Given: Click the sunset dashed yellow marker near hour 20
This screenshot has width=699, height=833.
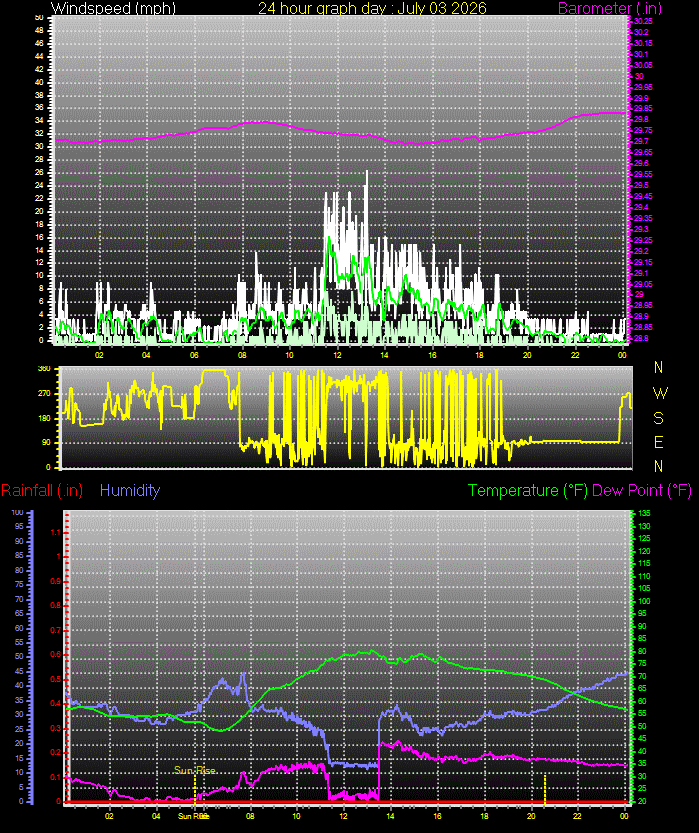Looking at the screenshot, I should (545, 788).
